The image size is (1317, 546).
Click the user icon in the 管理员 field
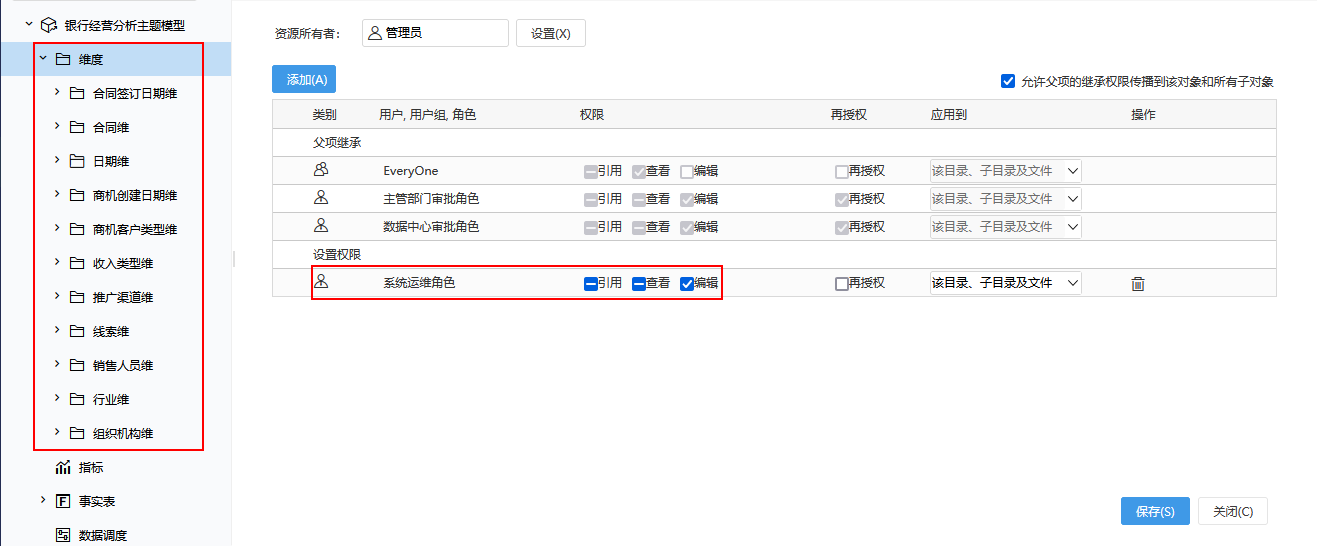coord(375,33)
